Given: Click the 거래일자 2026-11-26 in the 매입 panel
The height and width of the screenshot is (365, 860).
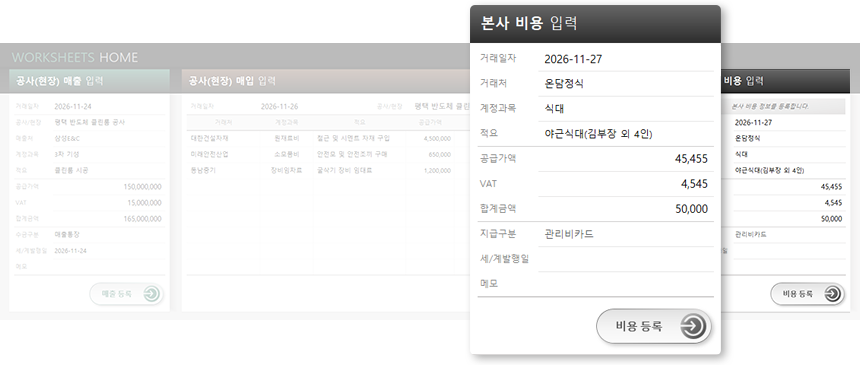Looking at the screenshot, I should (280, 106).
